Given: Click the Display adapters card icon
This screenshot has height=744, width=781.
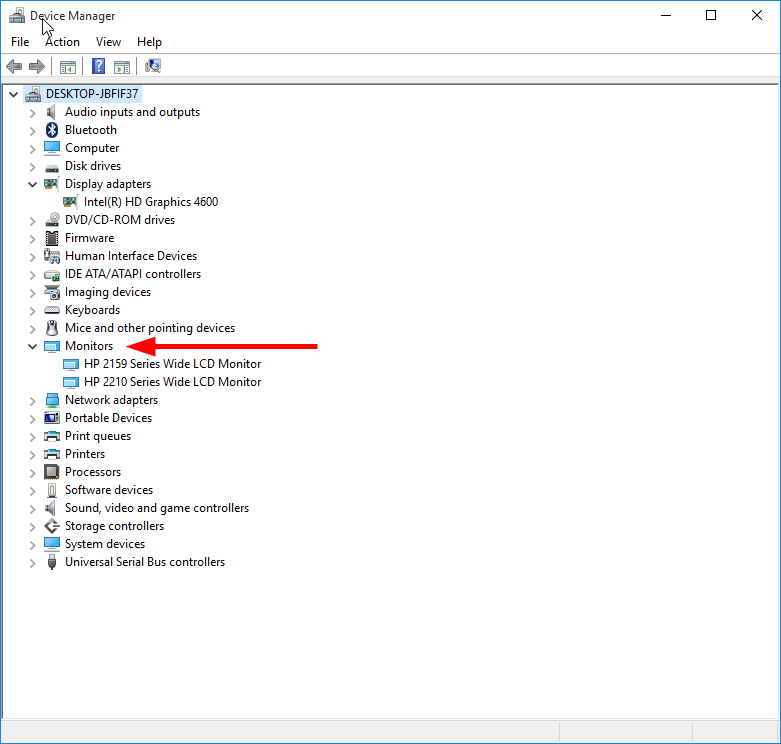Looking at the screenshot, I should click(51, 184).
